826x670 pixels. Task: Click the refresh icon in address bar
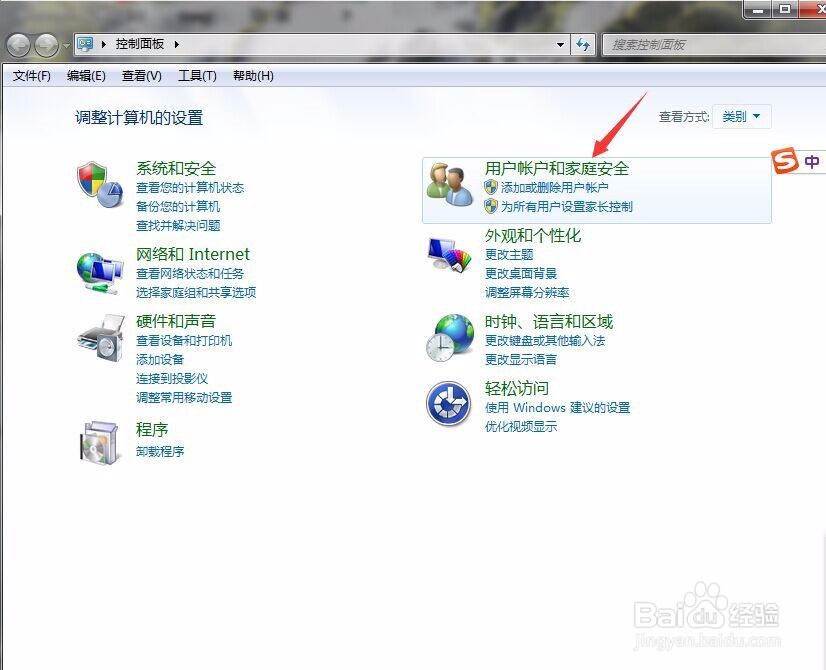click(583, 45)
